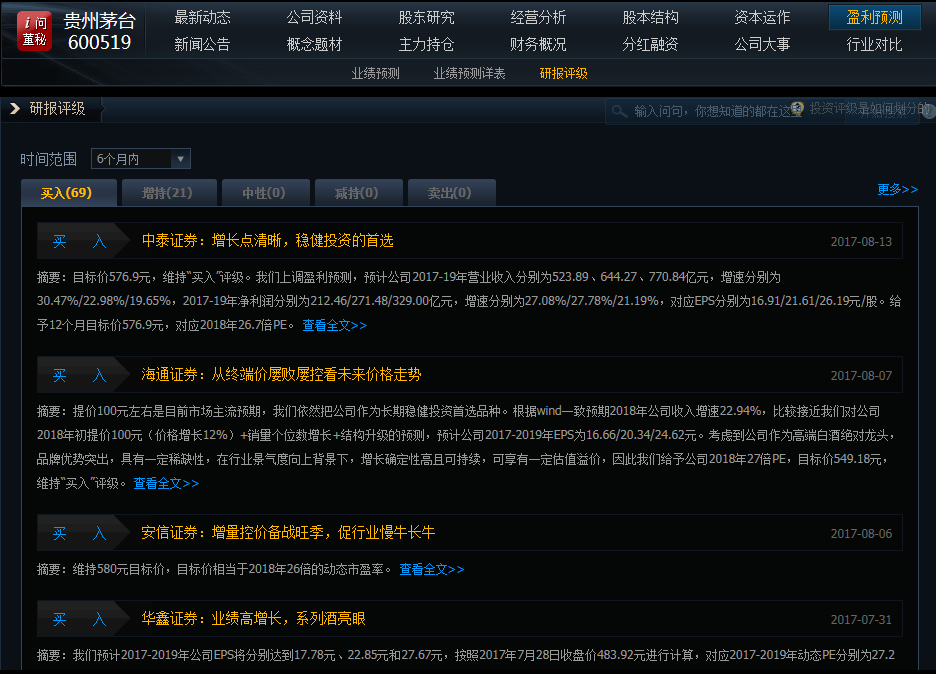This screenshot has width=936, height=674.
Task: Click the 更多>> link
Action: [x=897, y=189]
